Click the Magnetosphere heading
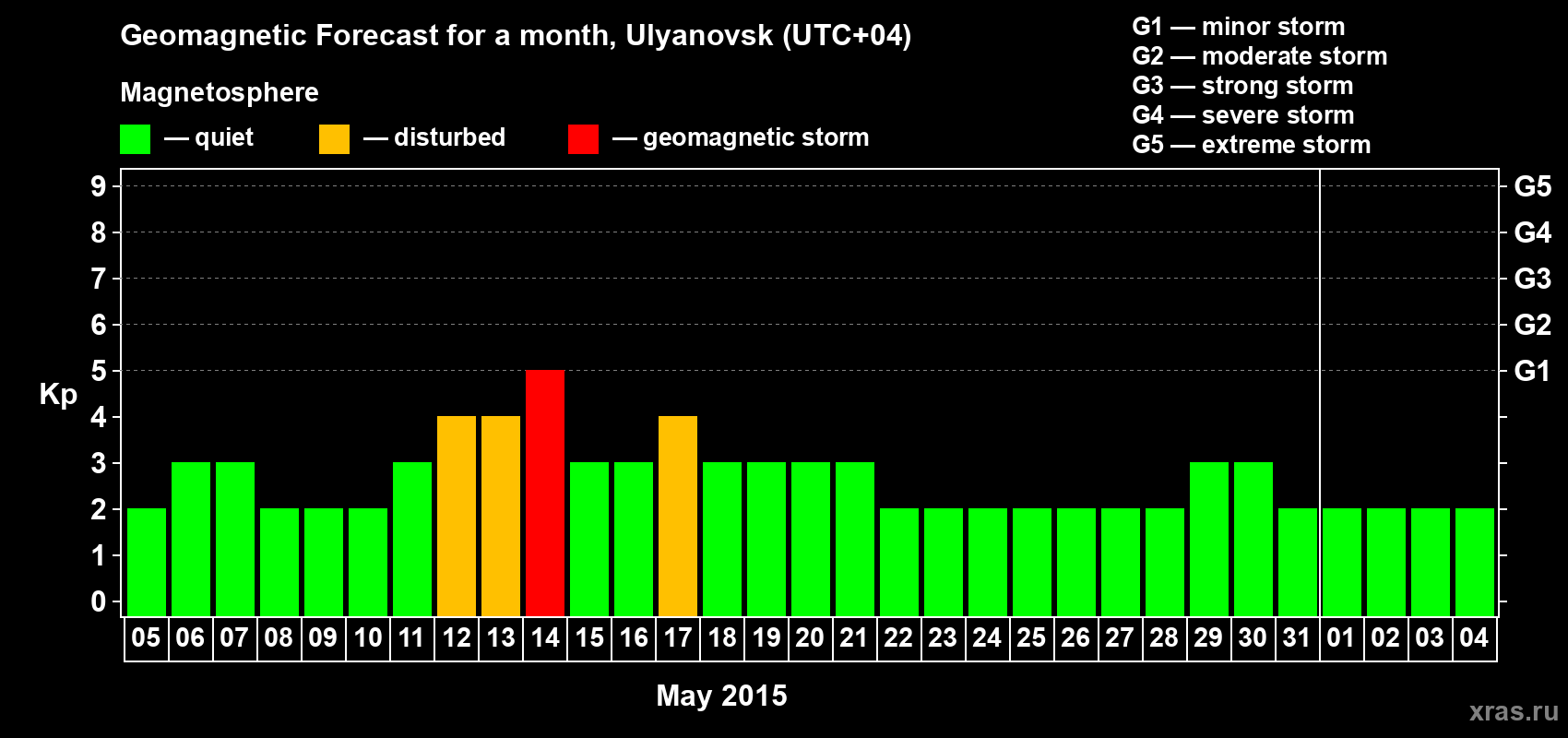Viewport: 1568px width, 738px height. pyautogui.click(x=220, y=92)
